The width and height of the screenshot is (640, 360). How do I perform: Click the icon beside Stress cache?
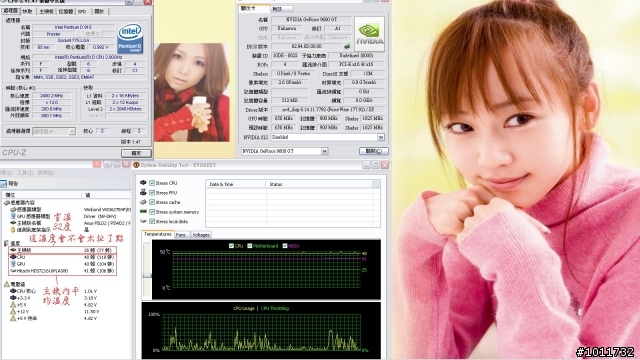point(143,202)
